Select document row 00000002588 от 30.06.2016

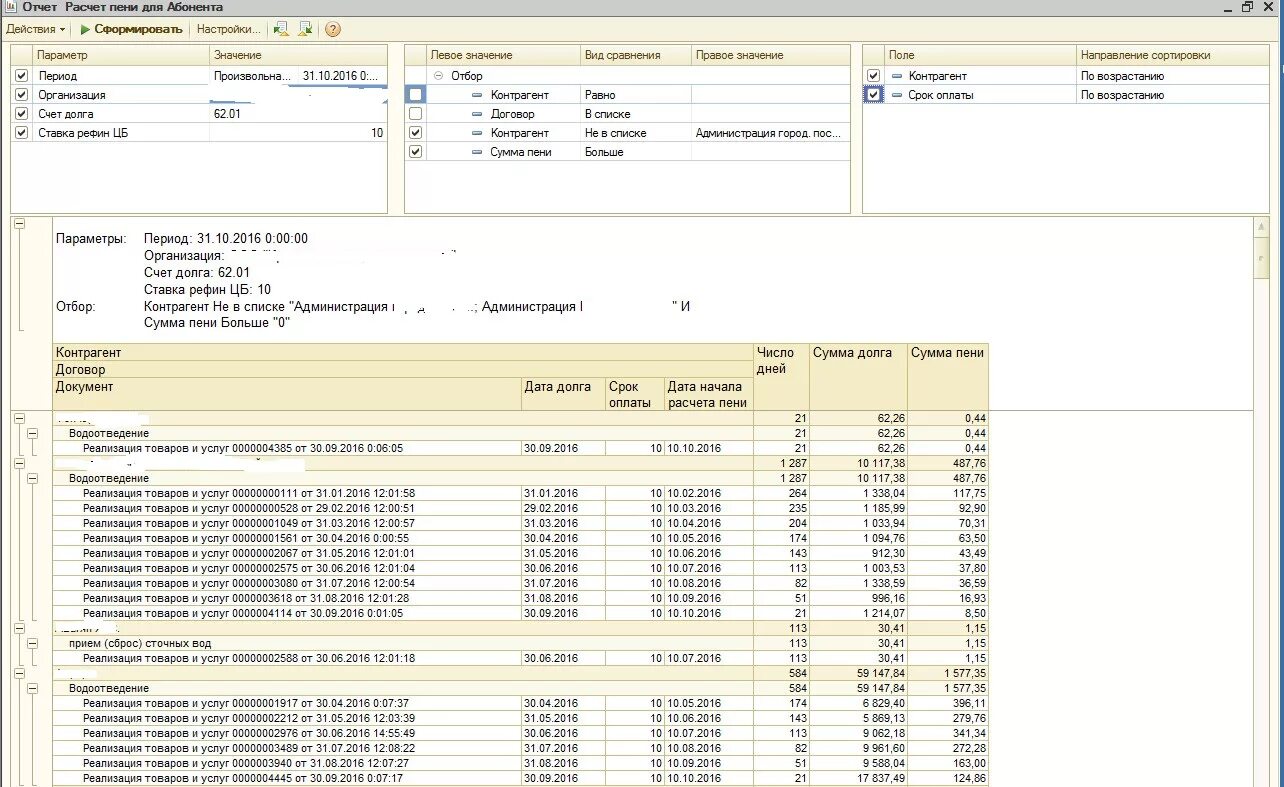[x=249, y=658]
